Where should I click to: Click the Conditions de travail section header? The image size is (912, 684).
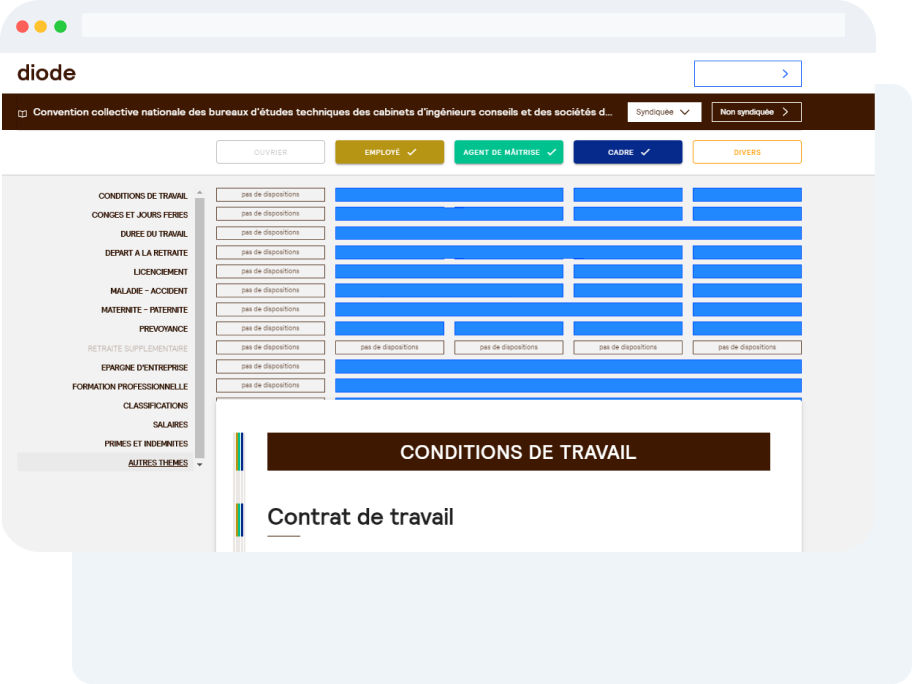518,452
